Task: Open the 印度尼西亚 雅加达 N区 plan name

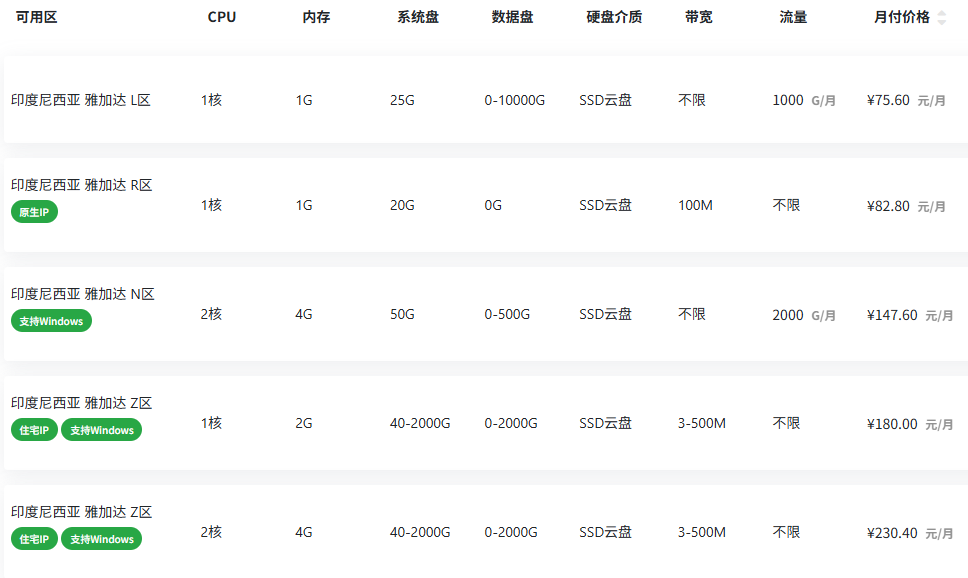Action: point(82,294)
